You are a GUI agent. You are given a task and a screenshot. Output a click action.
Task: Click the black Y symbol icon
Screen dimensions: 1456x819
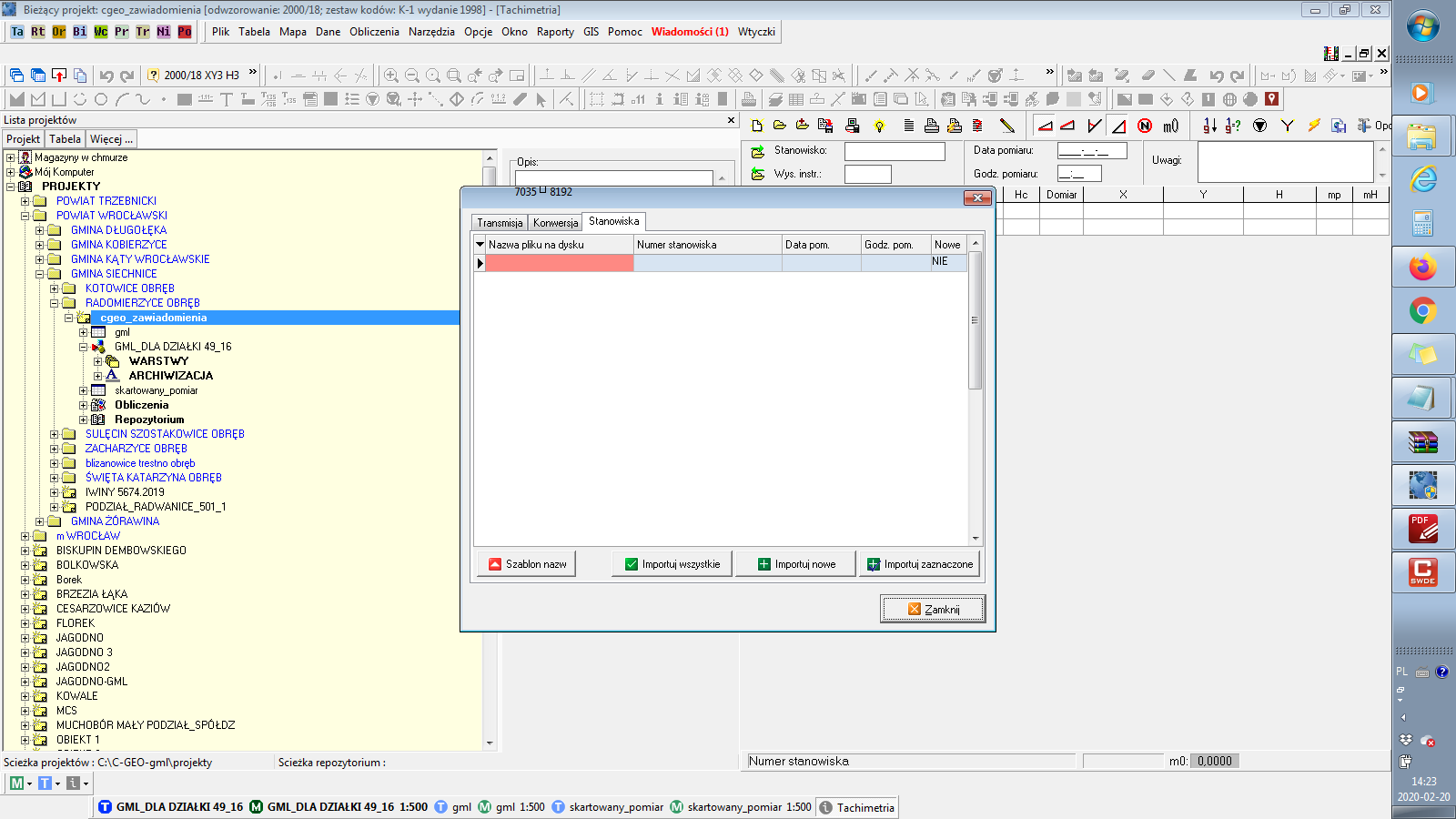click(x=1287, y=126)
